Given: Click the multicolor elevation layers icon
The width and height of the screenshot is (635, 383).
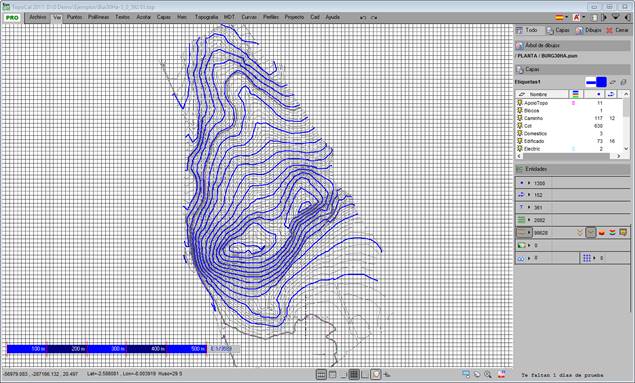Looking at the screenshot, I should point(612,233).
